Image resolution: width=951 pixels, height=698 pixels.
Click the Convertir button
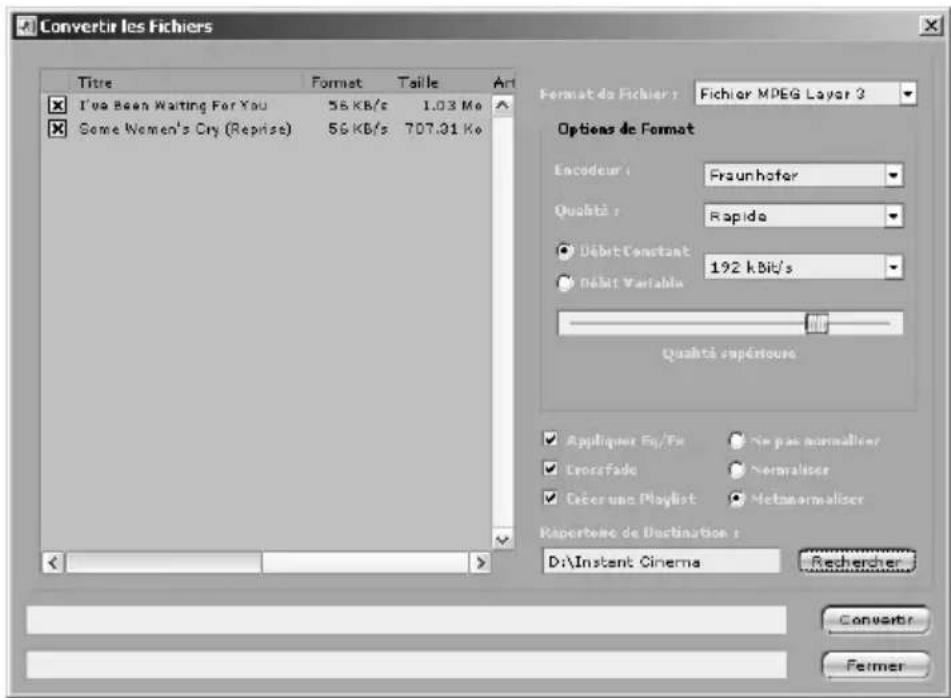[875, 620]
